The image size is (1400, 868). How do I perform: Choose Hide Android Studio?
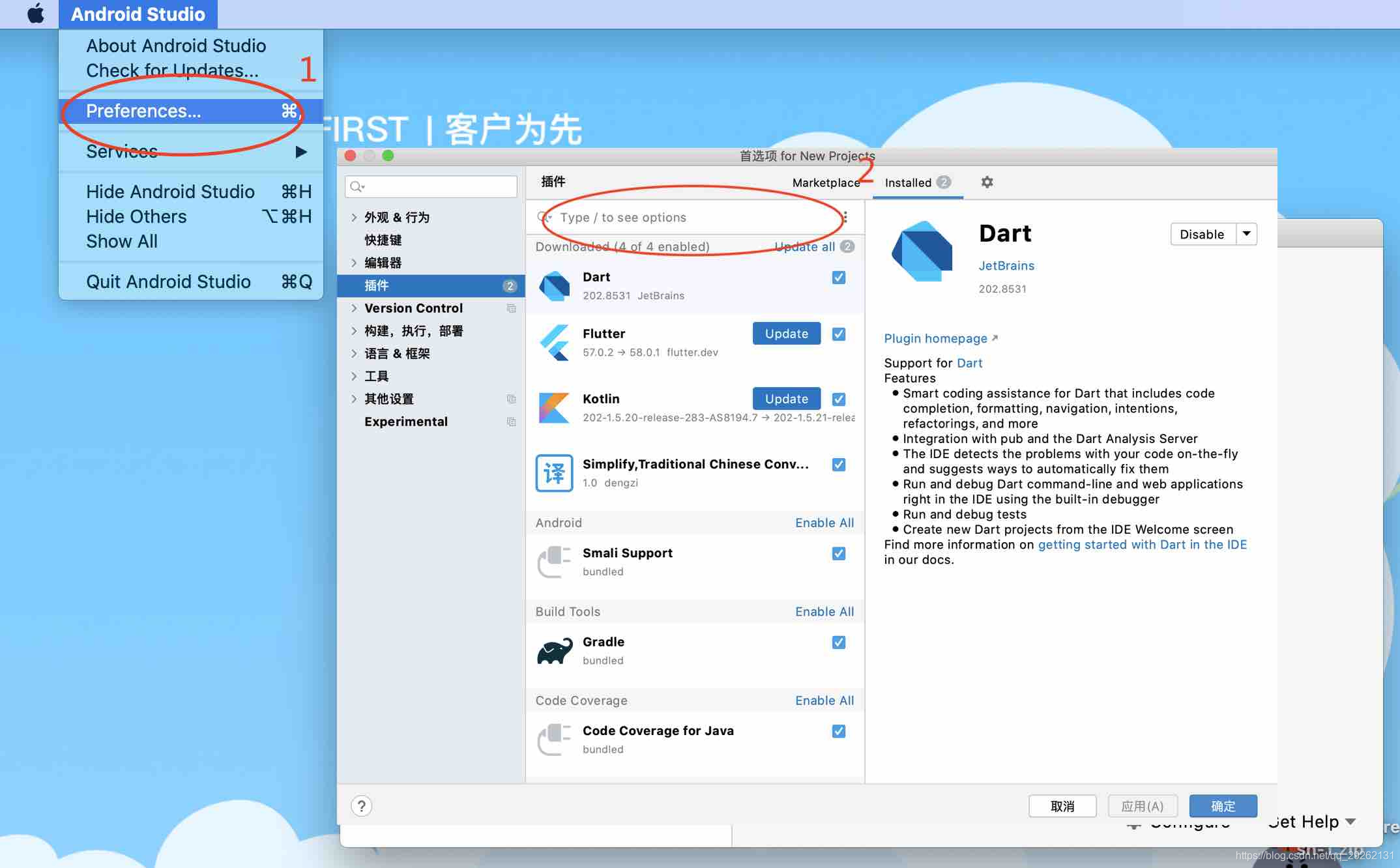click(x=191, y=192)
